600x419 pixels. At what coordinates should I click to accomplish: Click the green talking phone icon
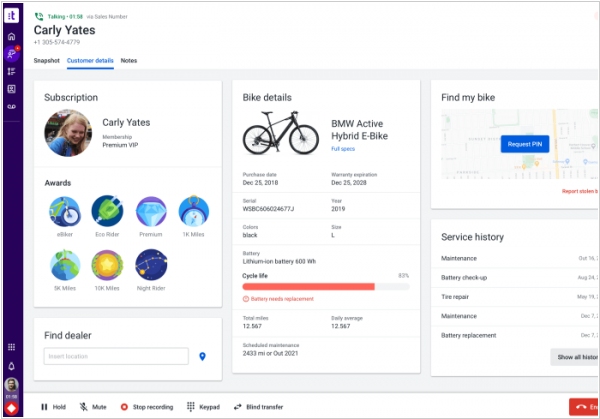tap(39, 16)
